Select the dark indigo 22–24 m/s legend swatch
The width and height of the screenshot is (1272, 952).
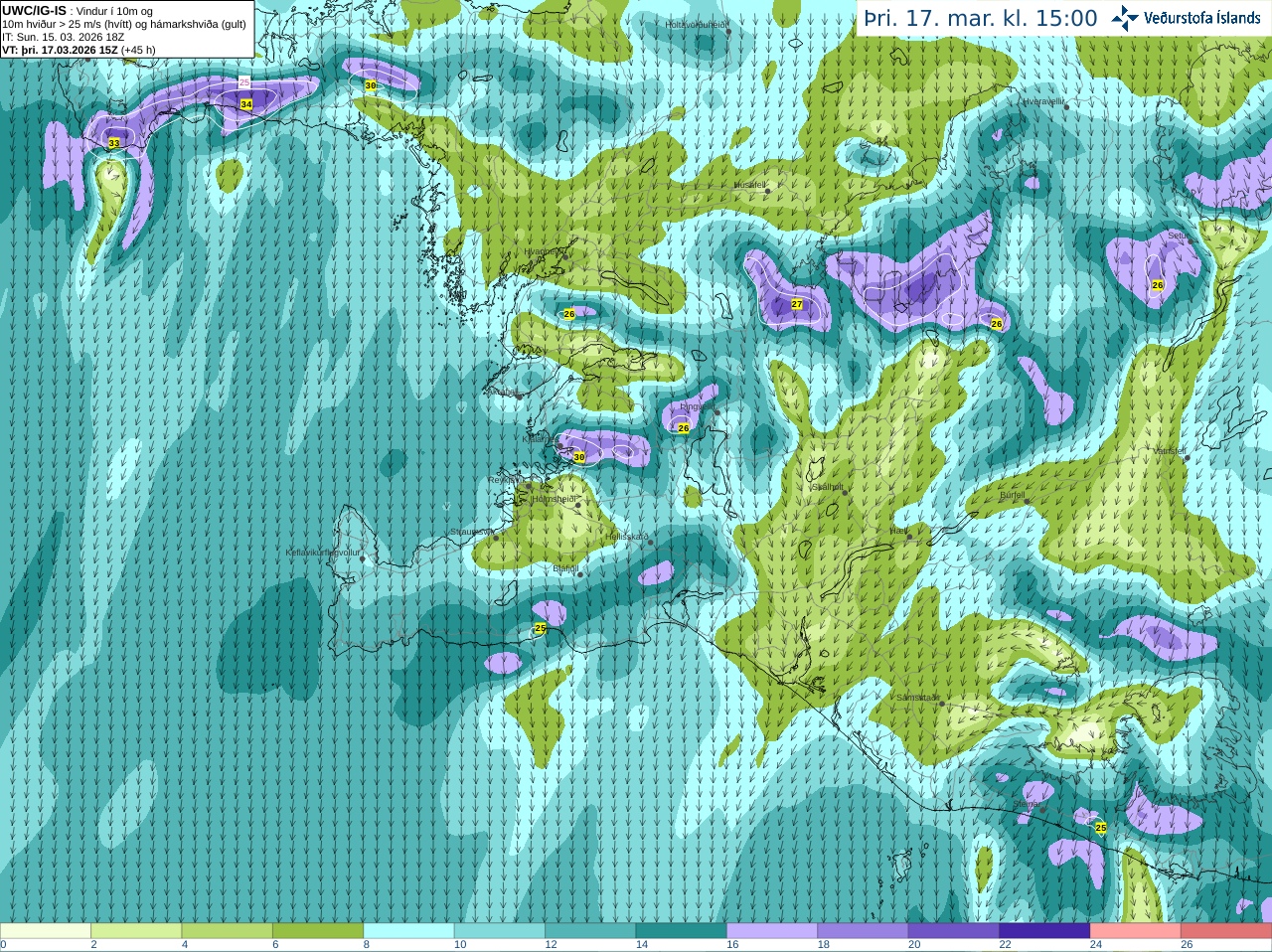pos(1045,931)
